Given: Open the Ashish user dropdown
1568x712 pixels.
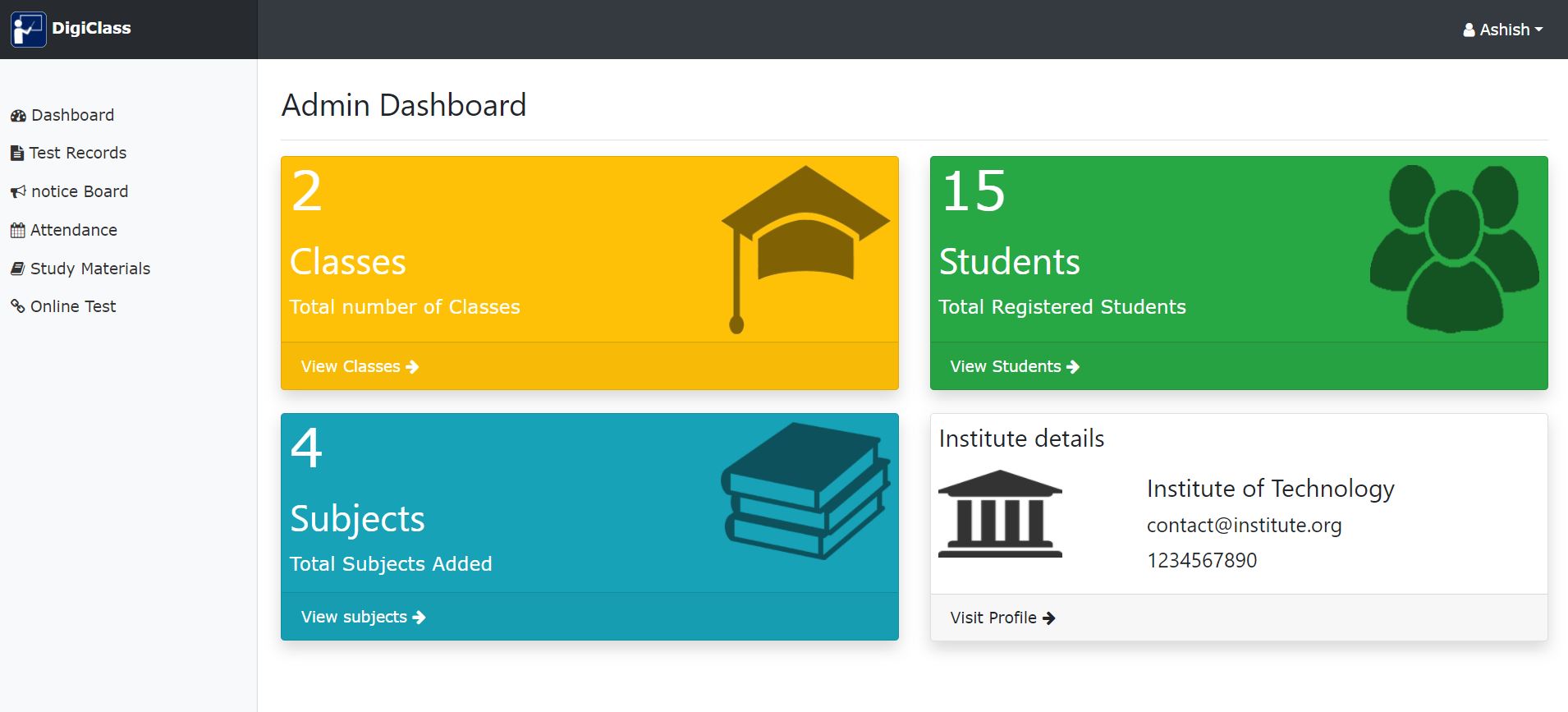Looking at the screenshot, I should point(1502,30).
